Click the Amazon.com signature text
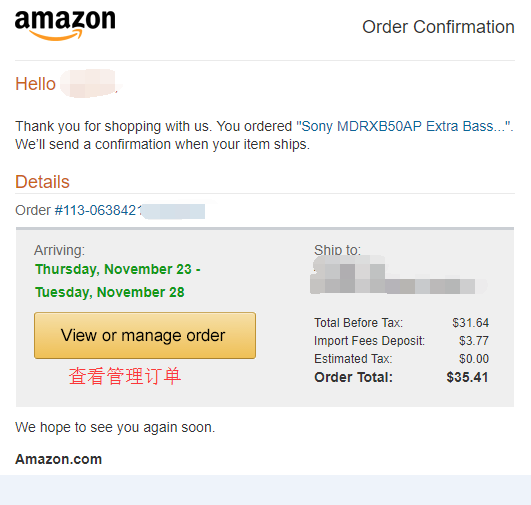The height and width of the screenshot is (505, 531). click(59, 459)
